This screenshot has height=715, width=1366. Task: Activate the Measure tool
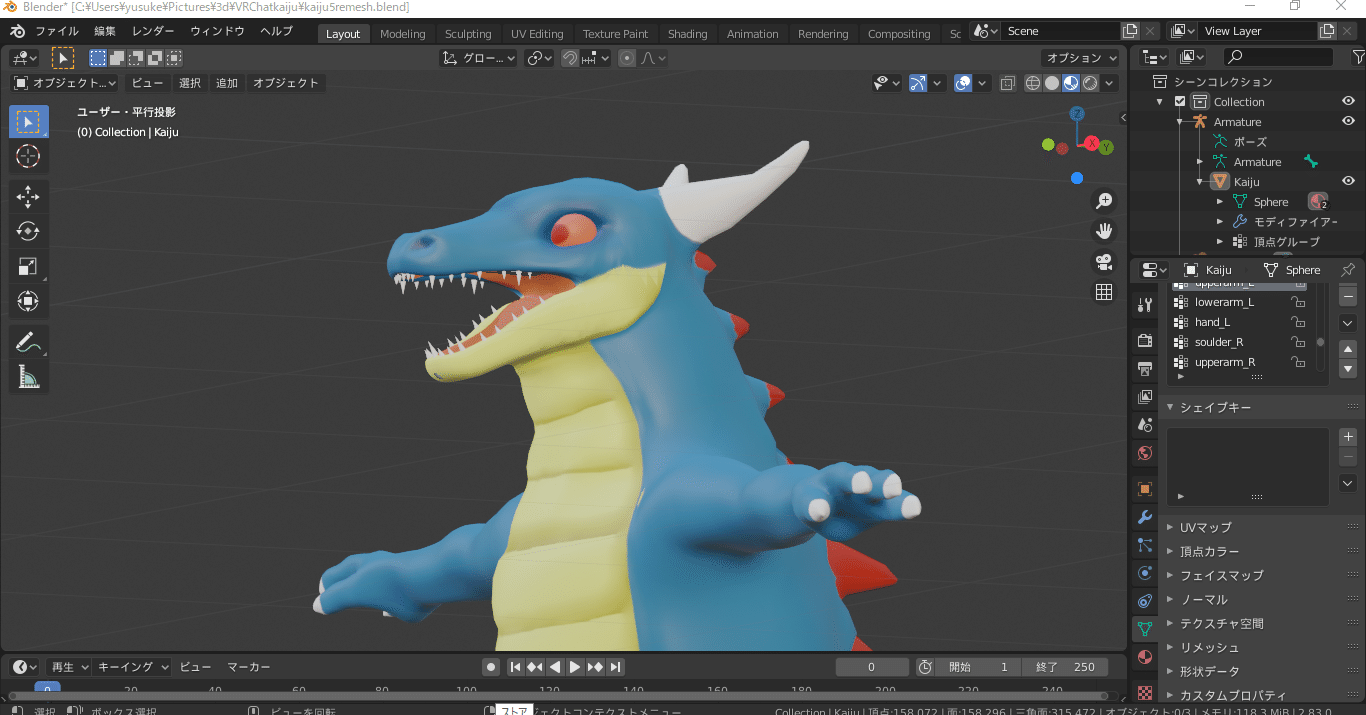[x=28, y=376]
